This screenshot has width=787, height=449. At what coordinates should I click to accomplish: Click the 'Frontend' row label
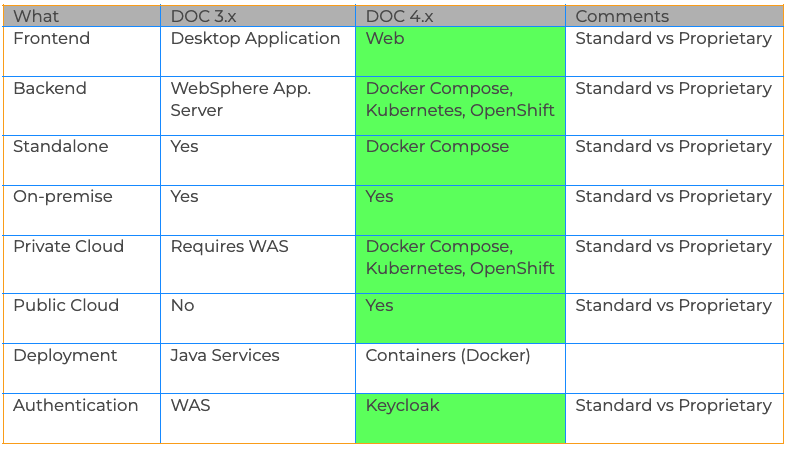click(x=82, y=51)
